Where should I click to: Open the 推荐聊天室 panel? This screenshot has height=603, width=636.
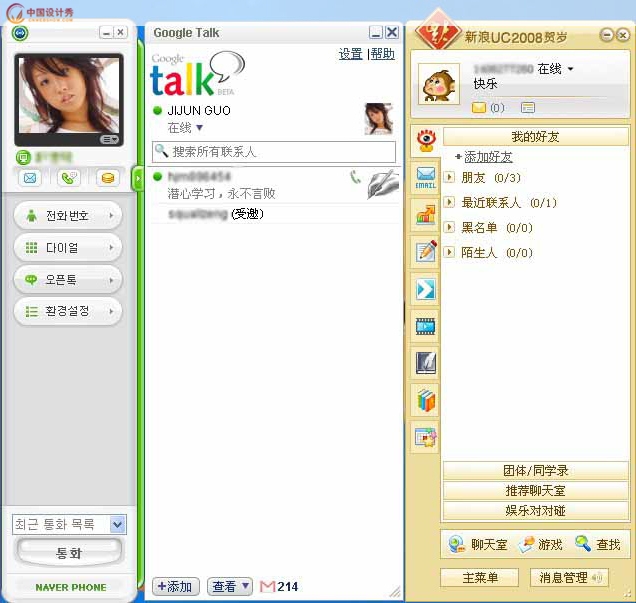pos(535,491)
